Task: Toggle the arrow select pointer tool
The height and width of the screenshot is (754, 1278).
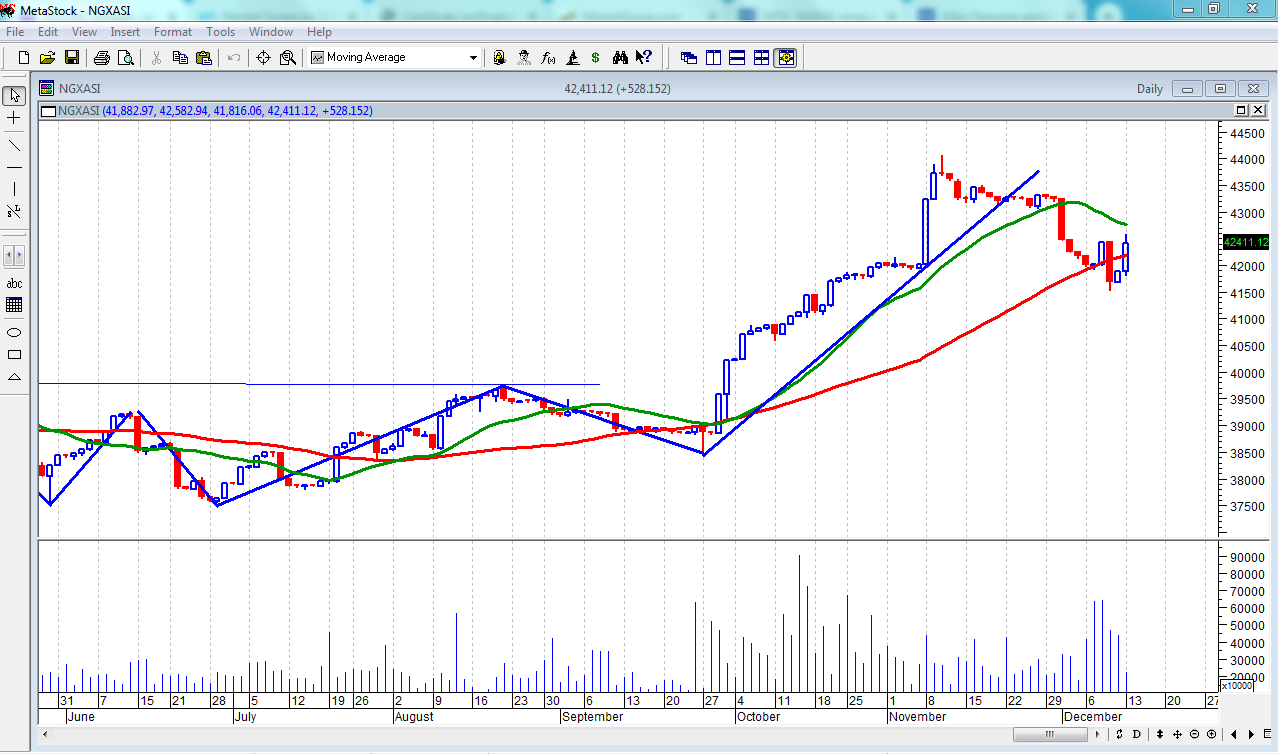Action: pyautogui.click(x=14, y=96)
